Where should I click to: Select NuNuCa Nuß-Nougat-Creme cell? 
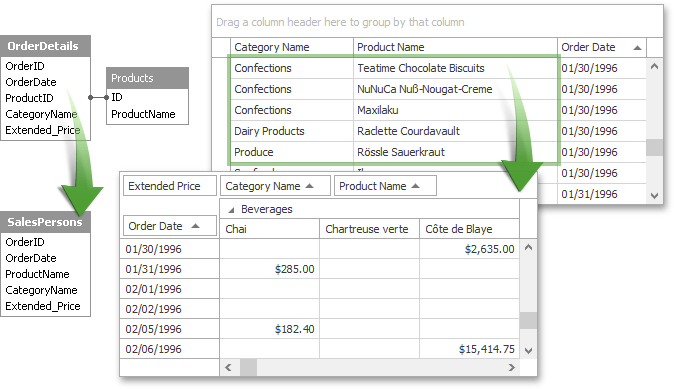455,89
